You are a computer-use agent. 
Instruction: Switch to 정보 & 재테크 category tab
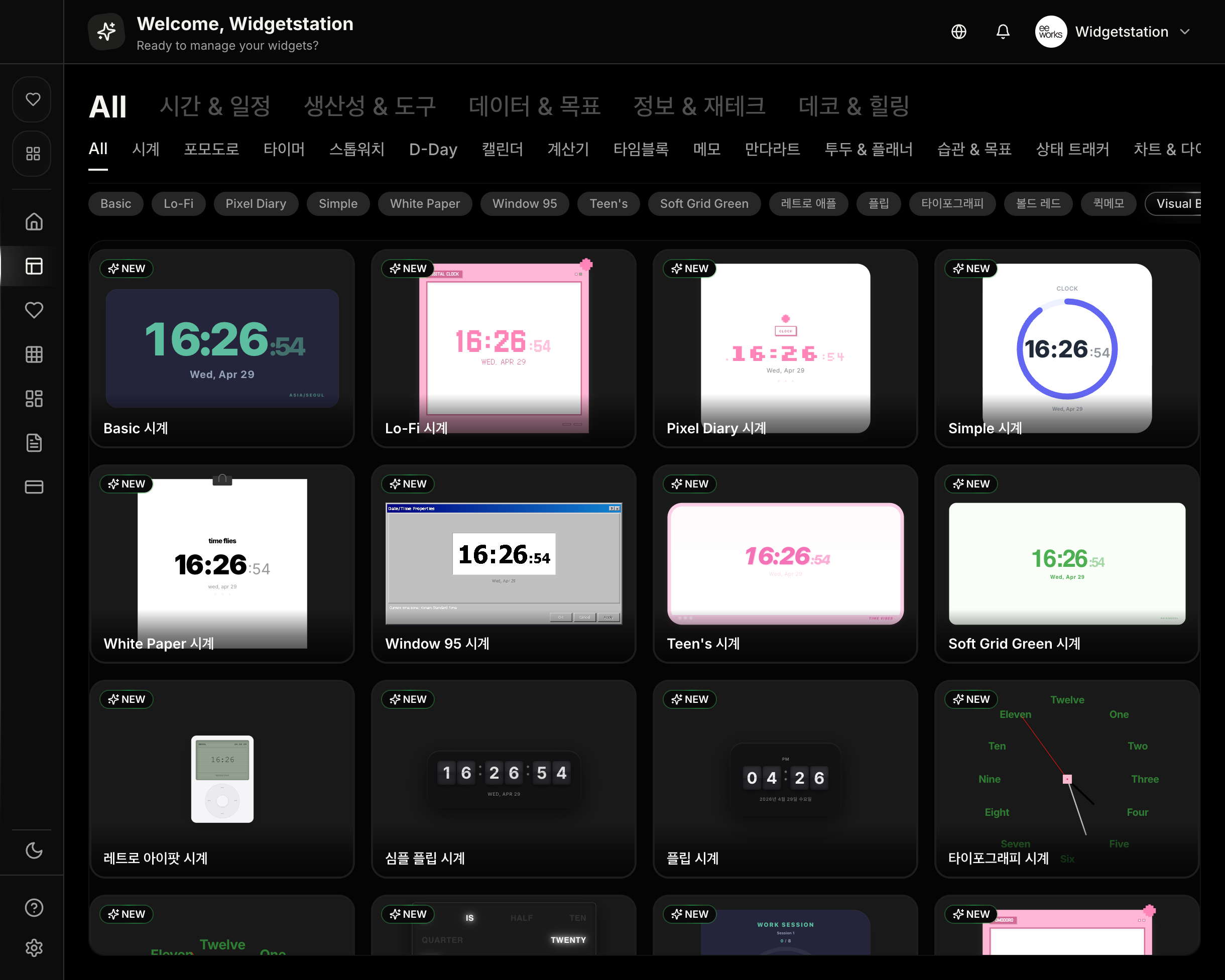(699, 106)
